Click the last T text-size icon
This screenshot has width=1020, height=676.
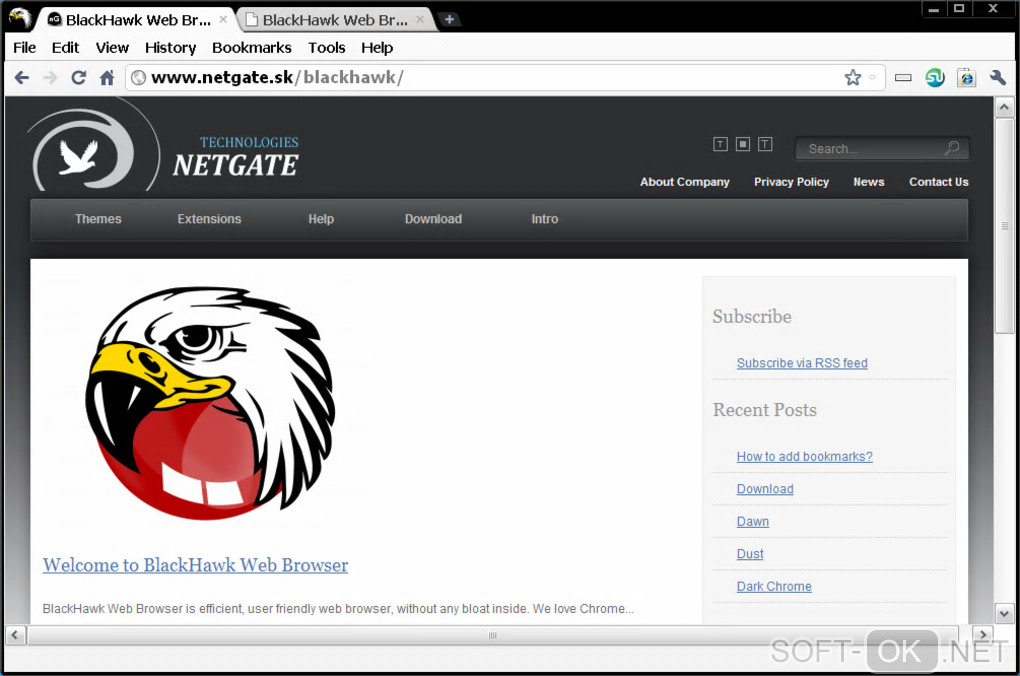click(x=765, y=144)
